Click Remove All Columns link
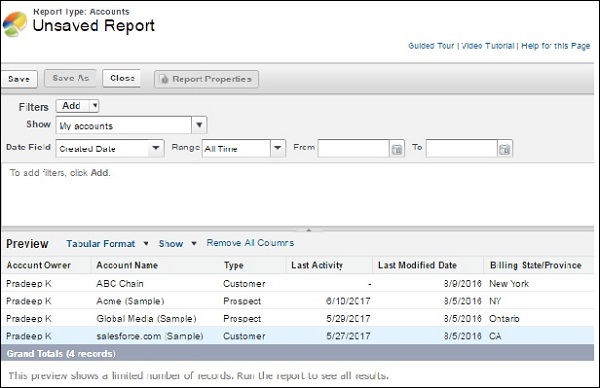The width and height of the screenshot is (600, 388). pos(250,243)
